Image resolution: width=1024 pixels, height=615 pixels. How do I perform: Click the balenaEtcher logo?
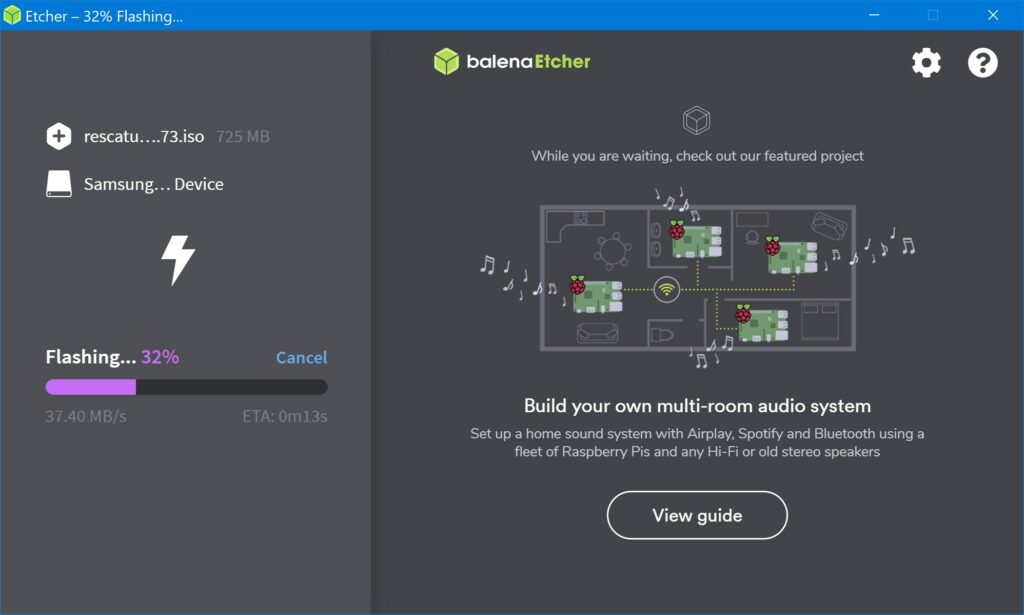click(512, 61)
